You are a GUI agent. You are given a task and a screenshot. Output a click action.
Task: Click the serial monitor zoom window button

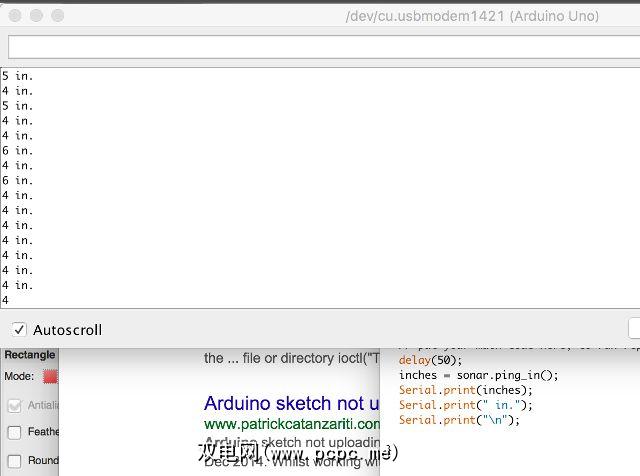tap(58, 16)
